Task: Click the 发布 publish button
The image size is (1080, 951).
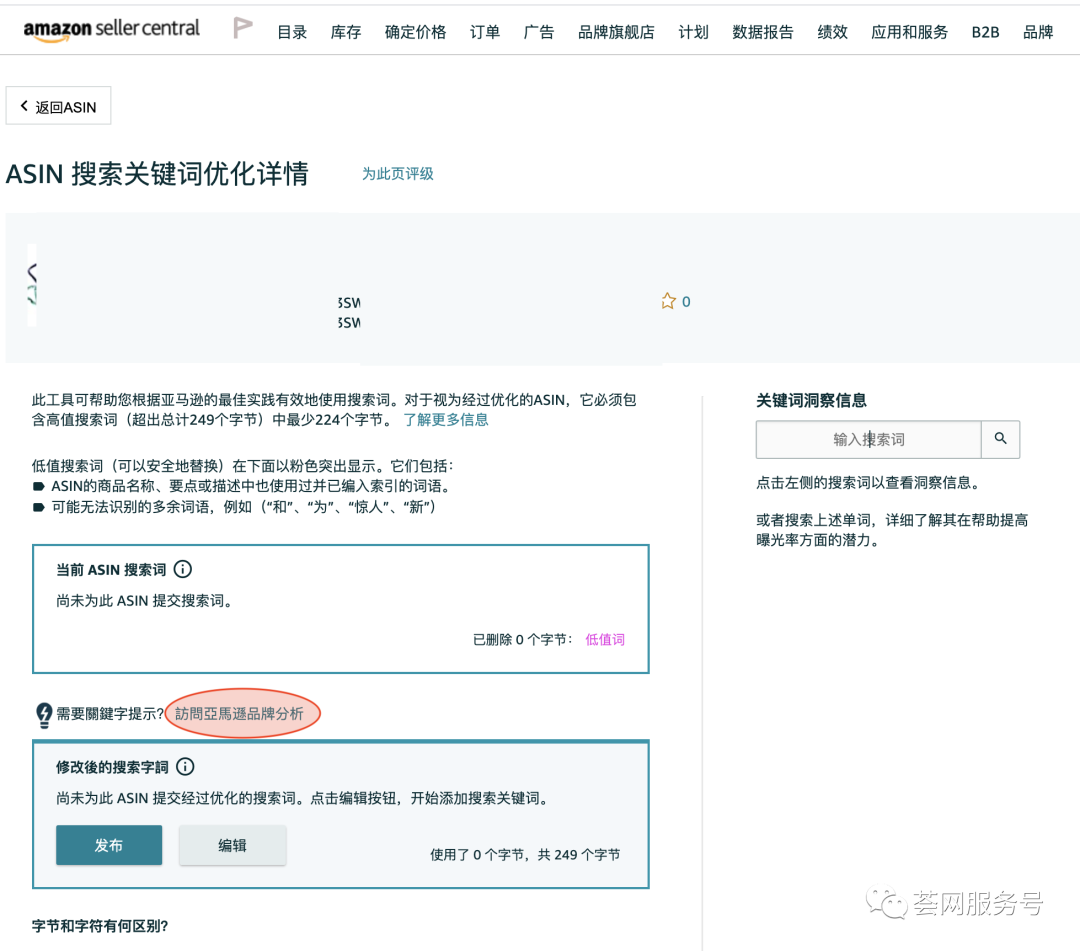Action: click(x=109, y=845)
